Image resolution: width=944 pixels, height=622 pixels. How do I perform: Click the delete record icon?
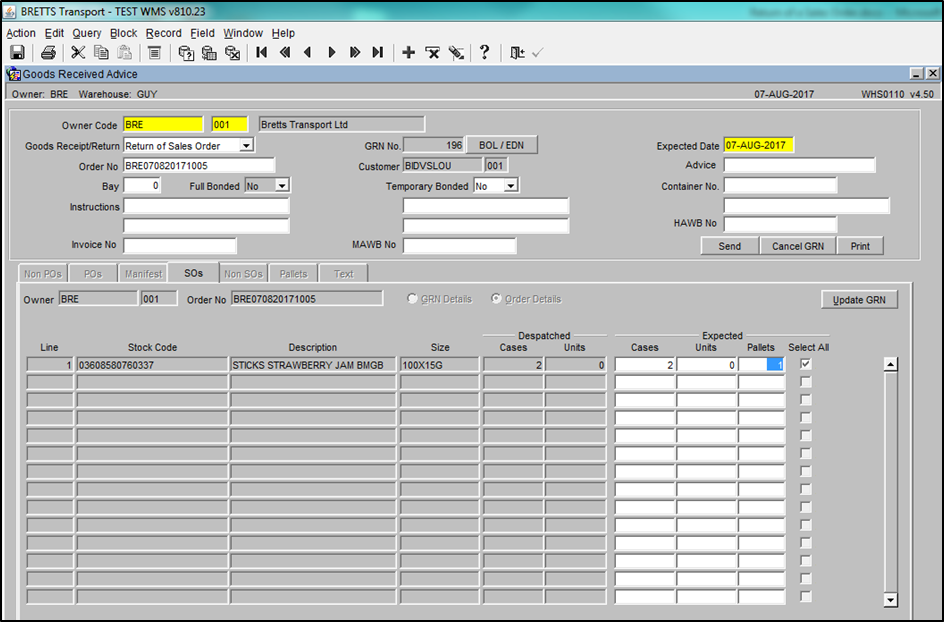(x=432, y=53)
